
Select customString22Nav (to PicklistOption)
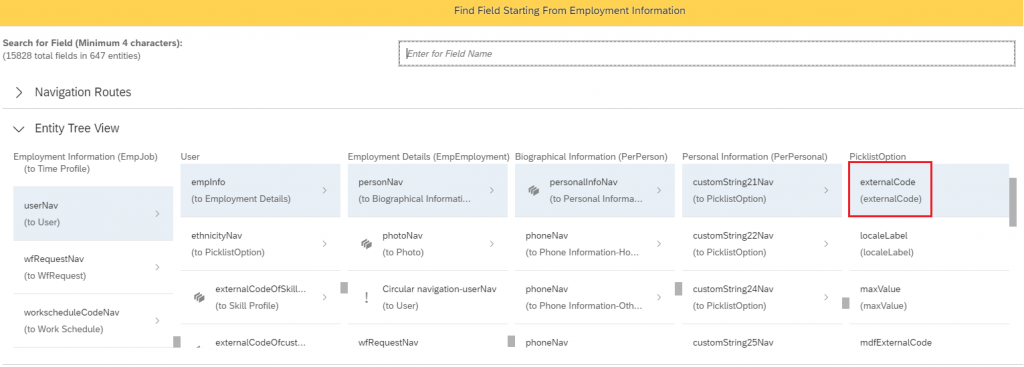pyautogui.click(x=761, y=244)
